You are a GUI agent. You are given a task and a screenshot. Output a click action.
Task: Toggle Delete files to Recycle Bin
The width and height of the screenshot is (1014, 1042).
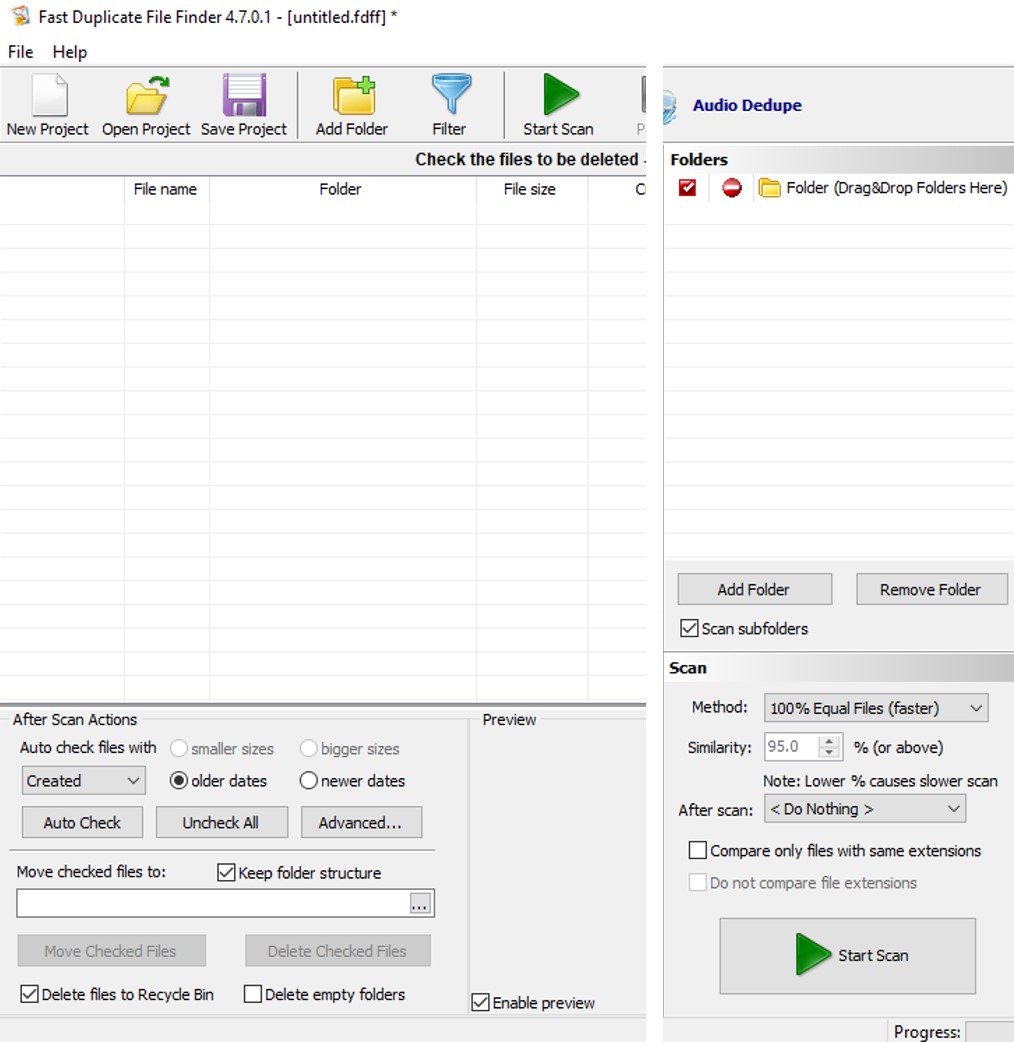(x=29, y=994)
